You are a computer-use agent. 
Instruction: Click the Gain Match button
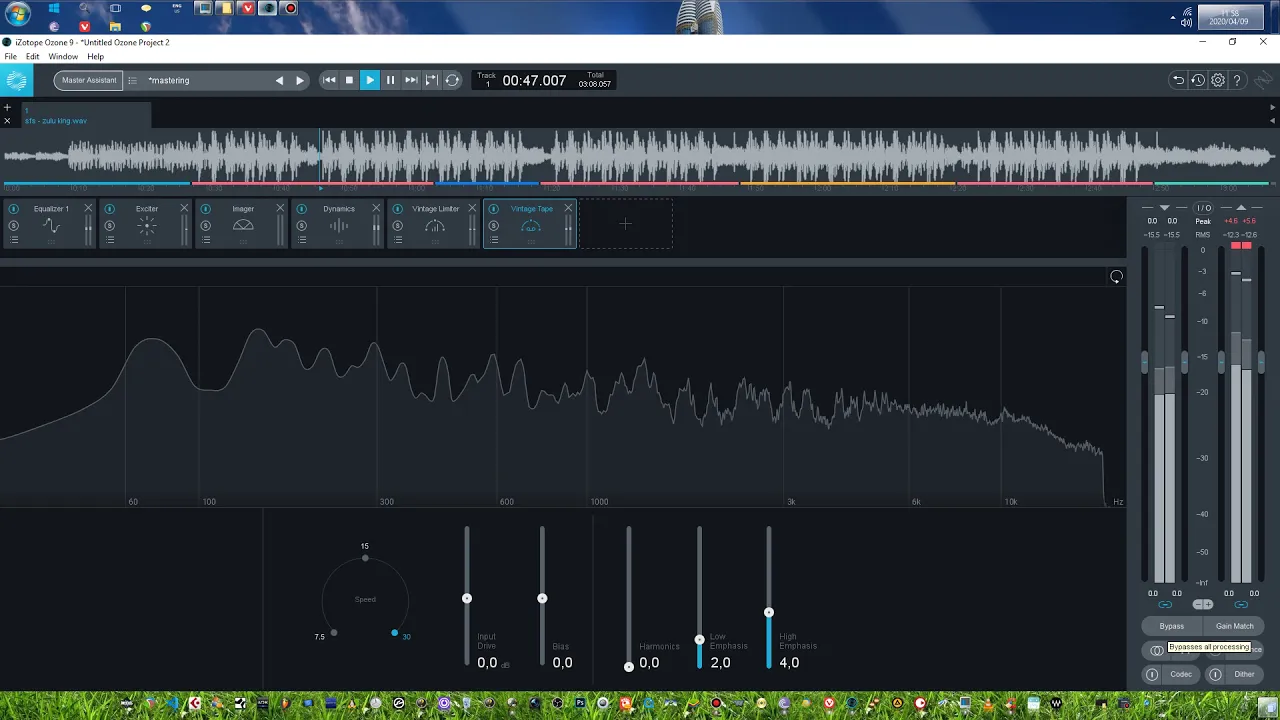click(x=1234, y=626)
